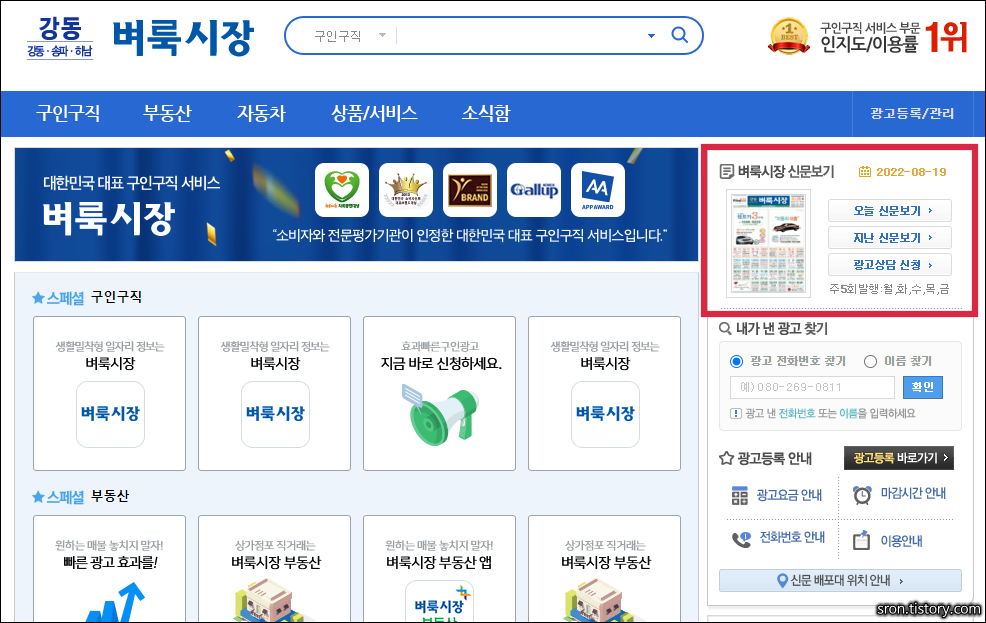
Task: Click the green heart award badge
Action: coord(342,190)
